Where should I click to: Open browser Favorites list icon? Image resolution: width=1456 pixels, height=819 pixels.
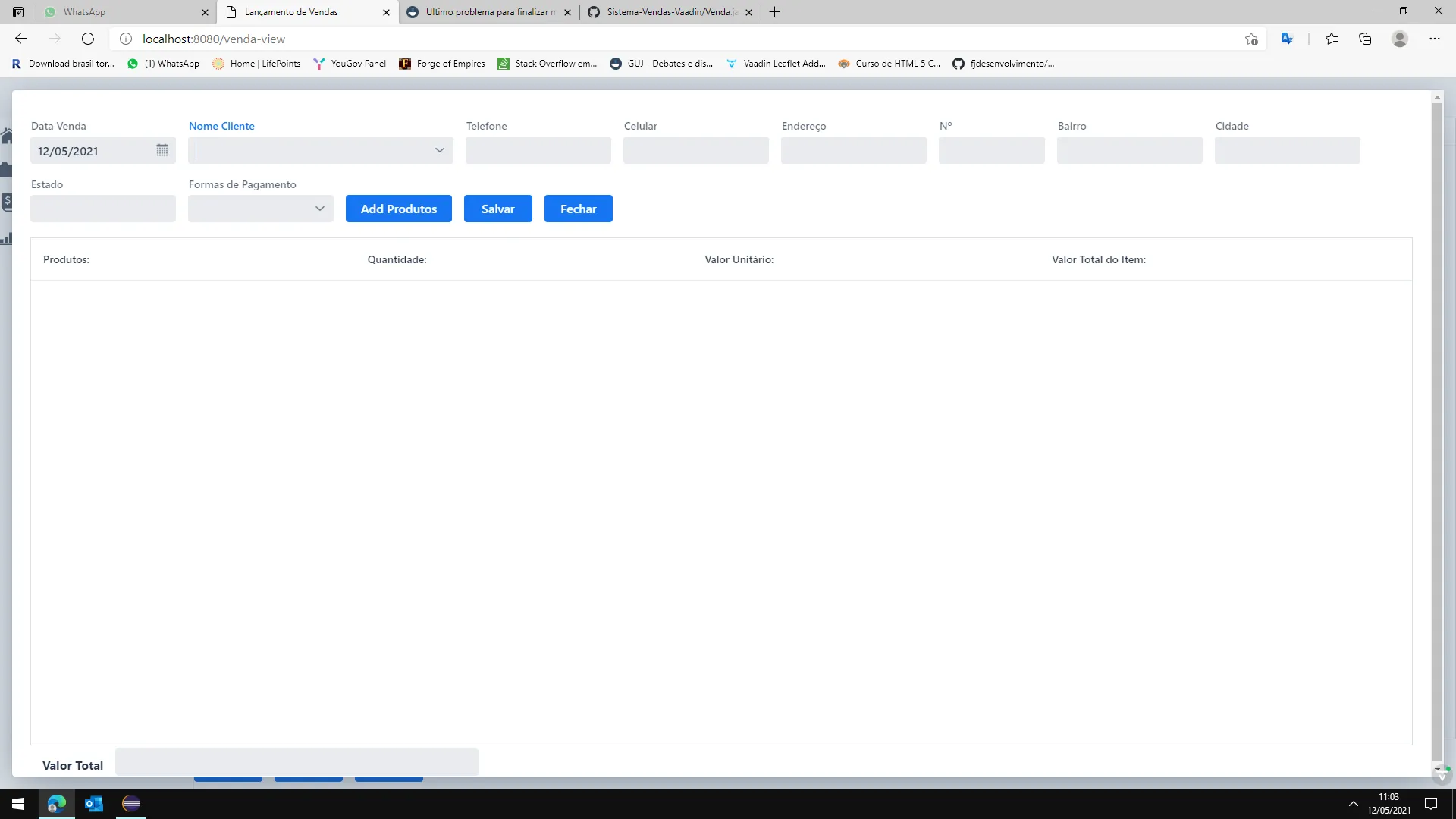[1332, 39]
